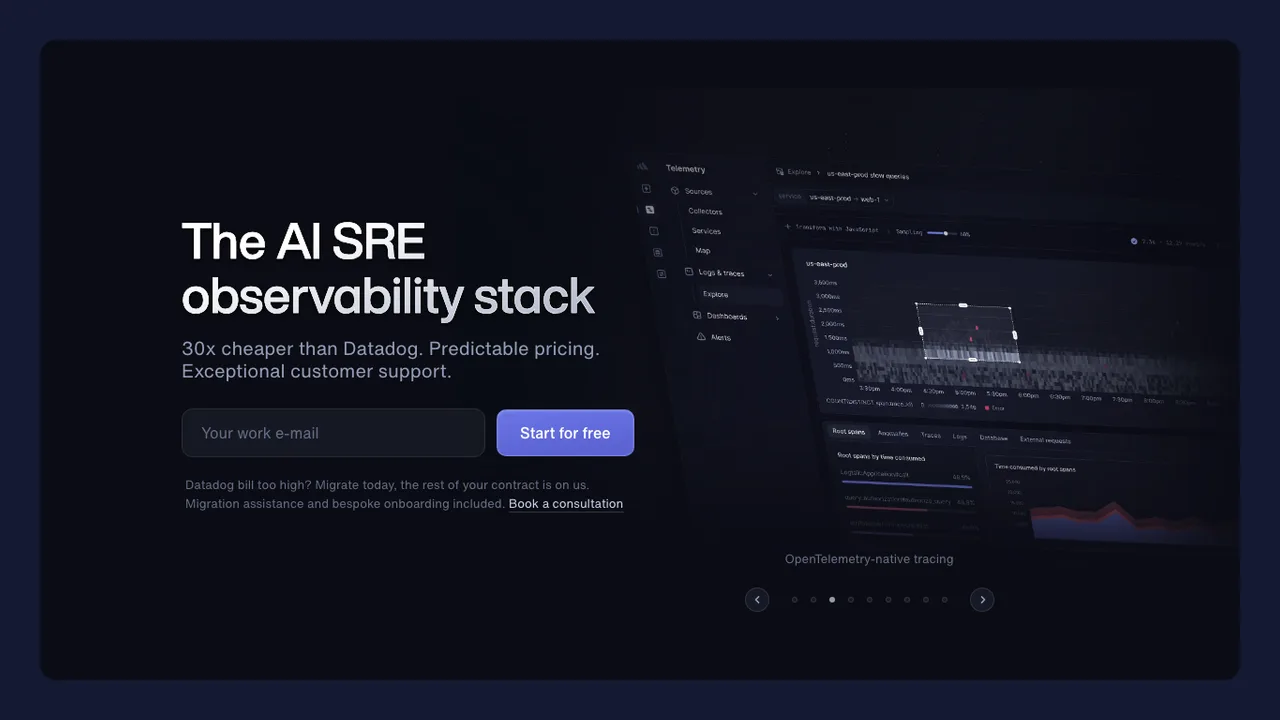Click the Explore breadcrumb icon
Screen dimensions: 1280x720
tap(780, 172)
